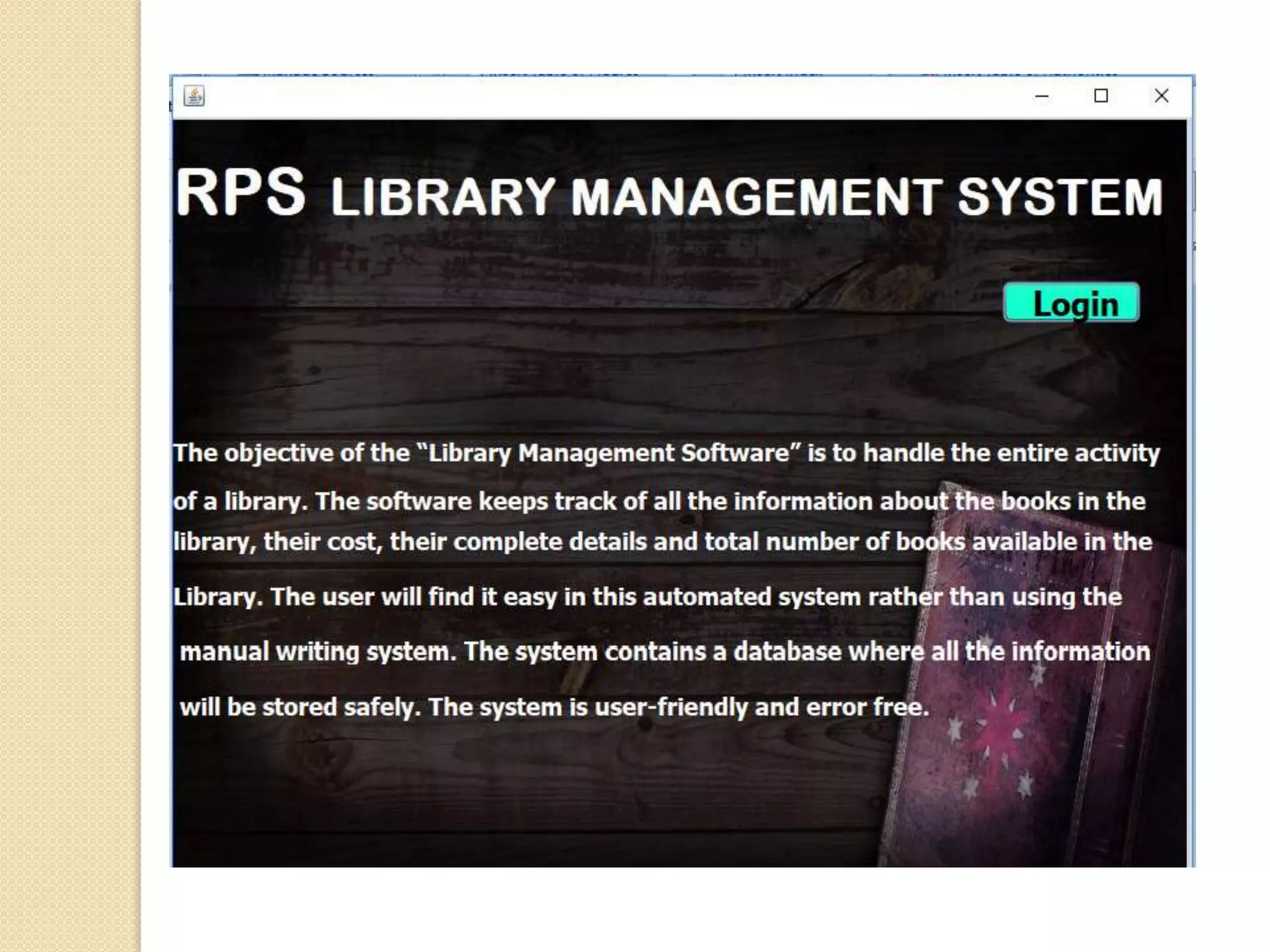The width and height of the screenshot is (1270, 952).
Task: Click the Java icon in the title bar
Action: tap(194, 96)
